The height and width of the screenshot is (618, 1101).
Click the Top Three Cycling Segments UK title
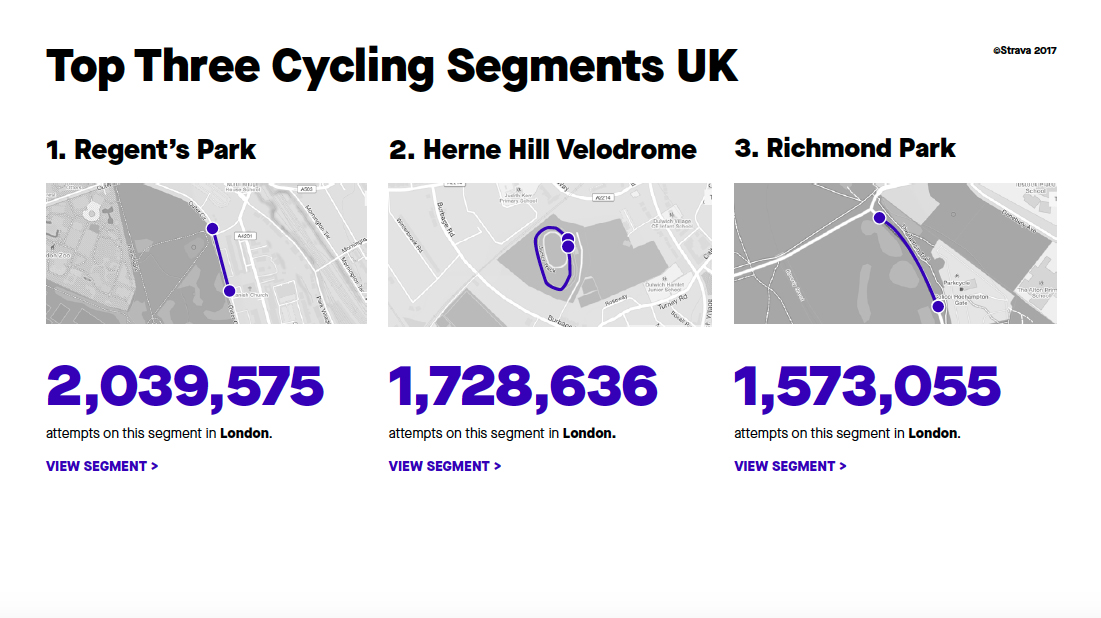392,66
